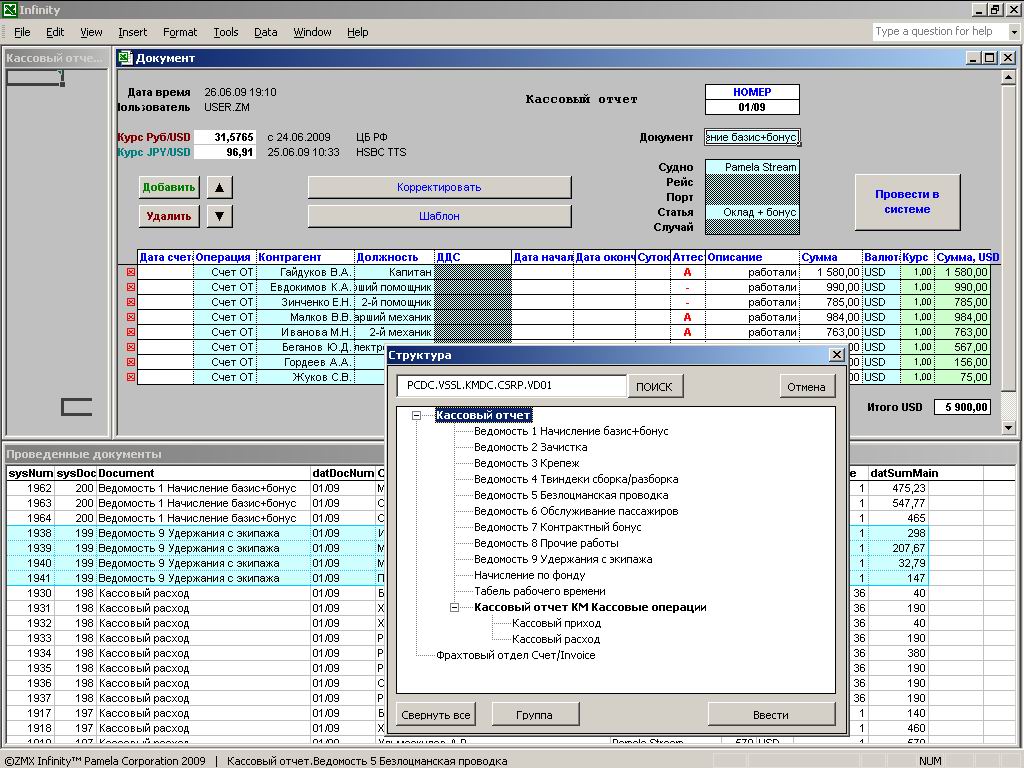Click the Группа button
This screenshot has height=768, width=1024.
point(534,714)
